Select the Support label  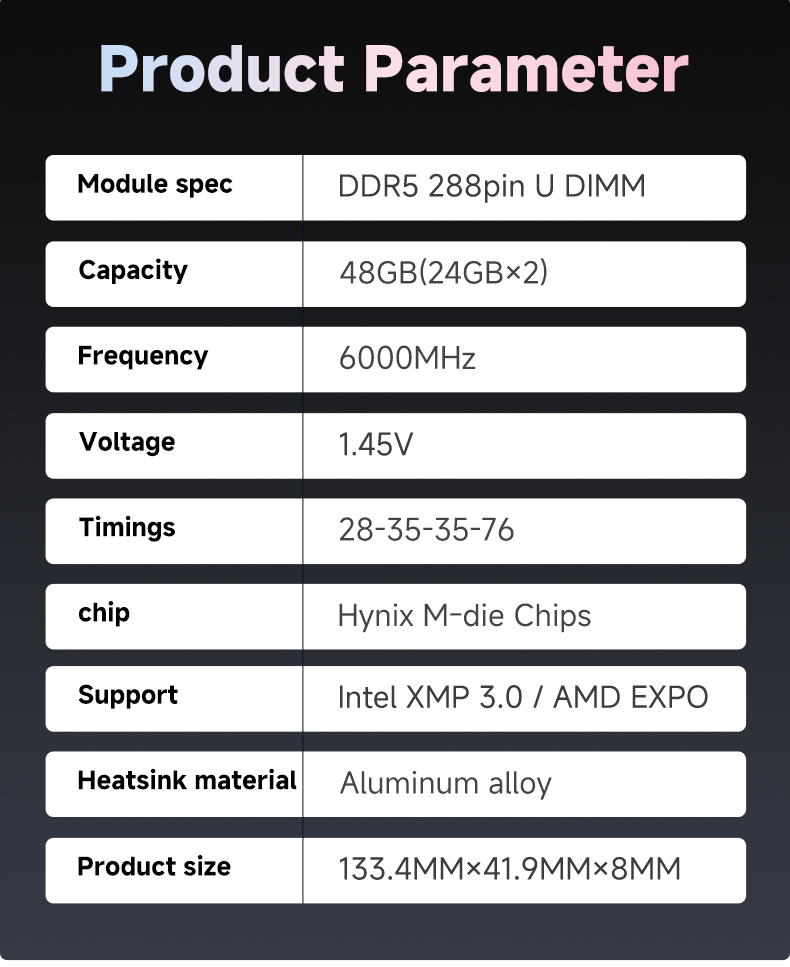click(x=128, y=696)
